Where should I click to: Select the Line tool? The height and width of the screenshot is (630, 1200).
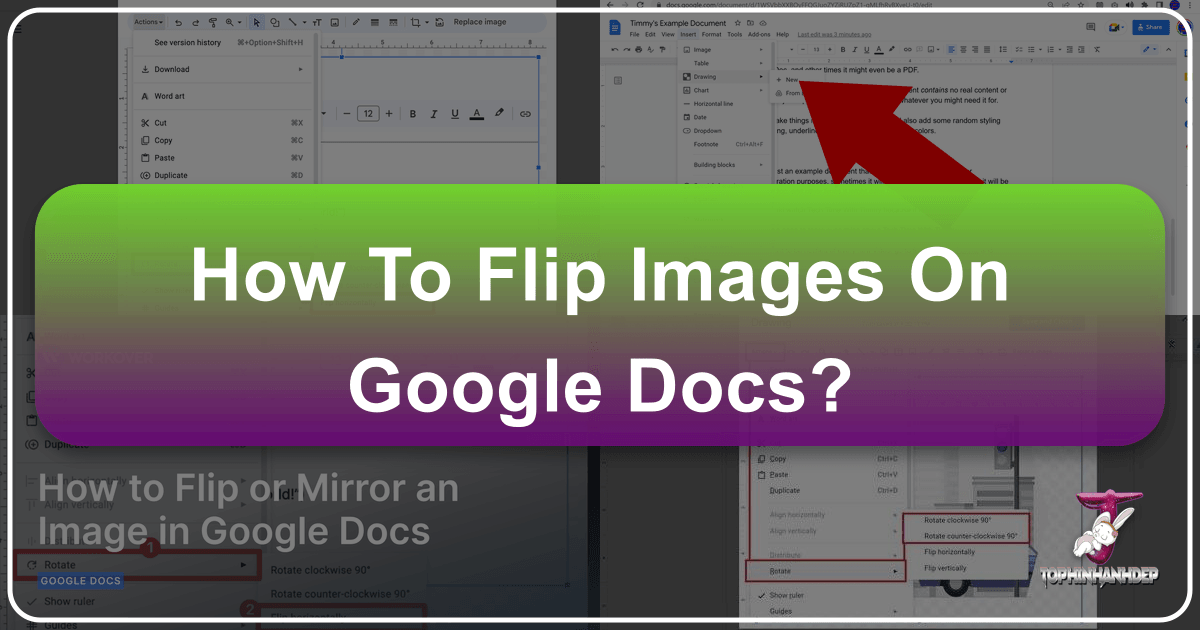(293, 21)
